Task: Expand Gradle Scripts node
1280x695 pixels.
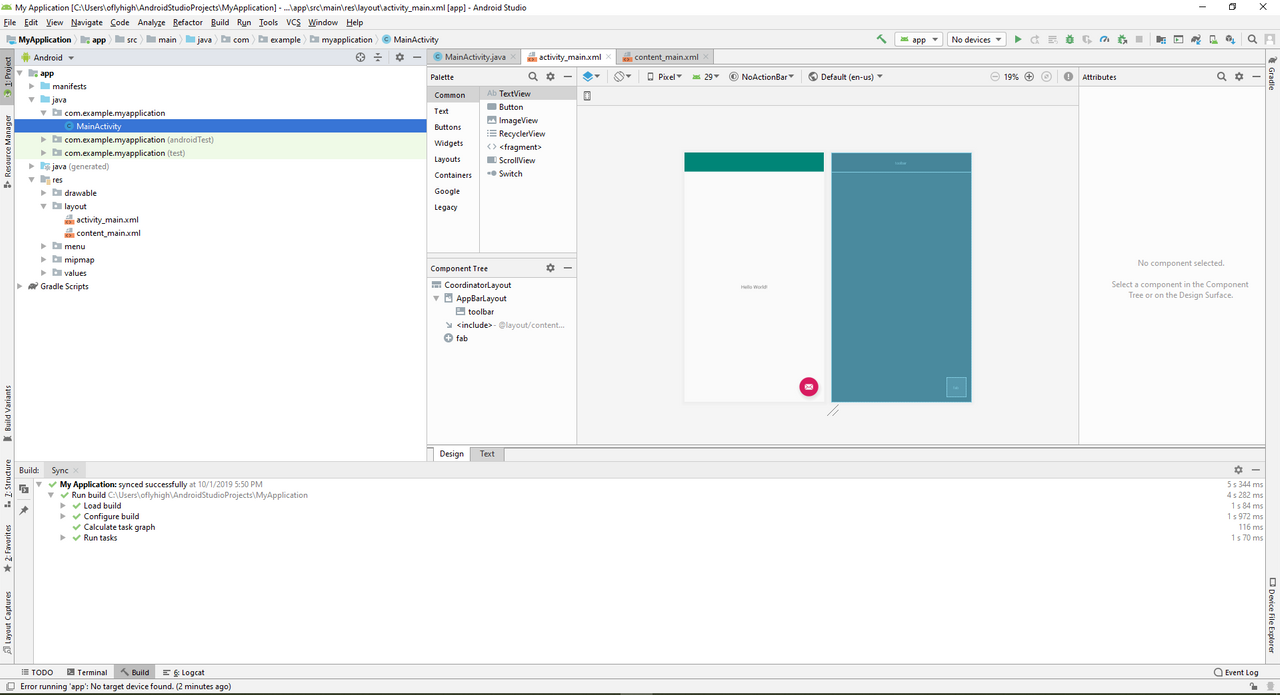Action: point(20,286)
